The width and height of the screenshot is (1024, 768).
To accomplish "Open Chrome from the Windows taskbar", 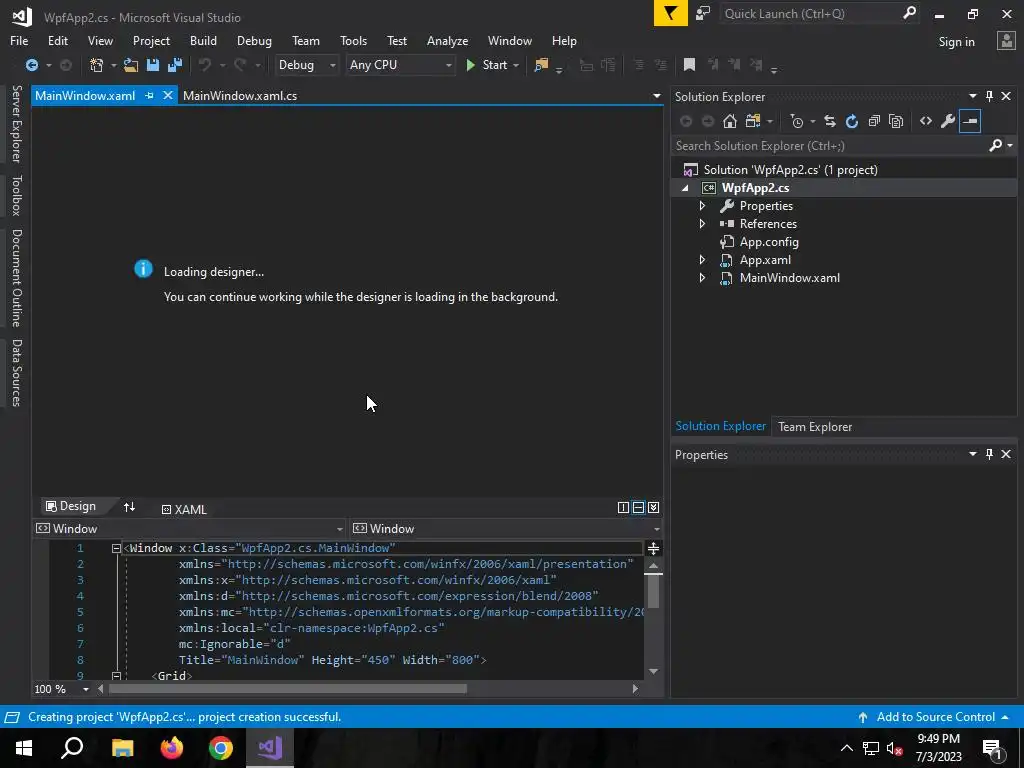I will (221, 748).
